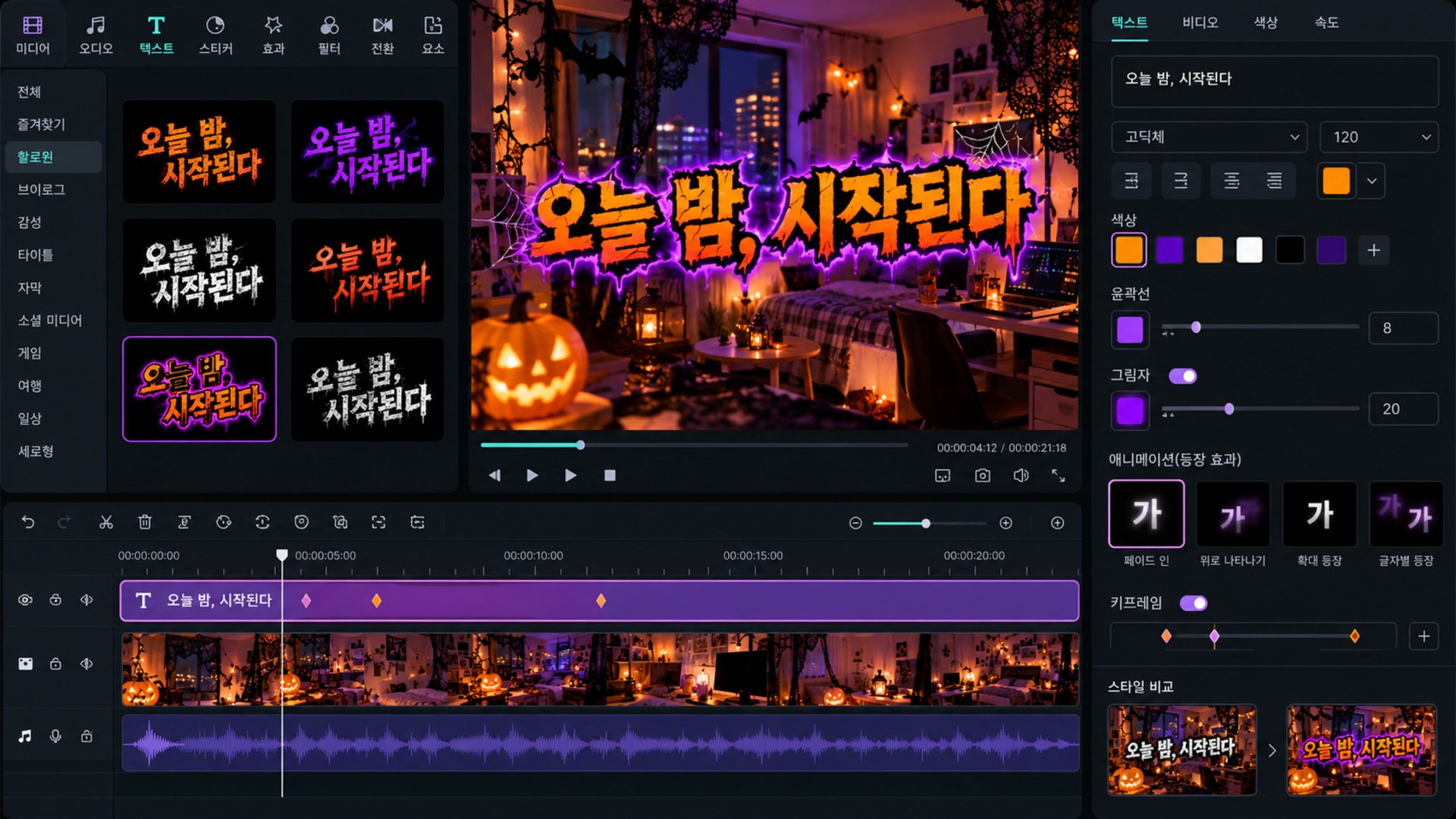Lock the video track

coord(55,664)
